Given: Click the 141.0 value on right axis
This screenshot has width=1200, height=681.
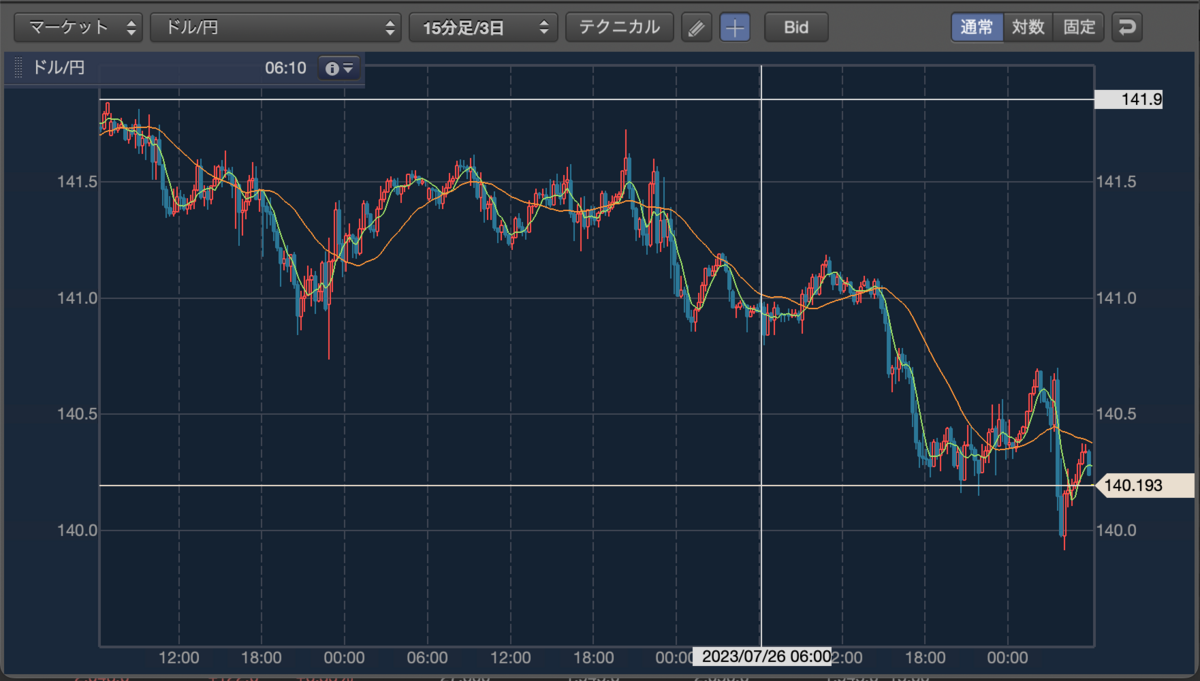Looking at the screenshot, I should click(x=1118, y=298).
